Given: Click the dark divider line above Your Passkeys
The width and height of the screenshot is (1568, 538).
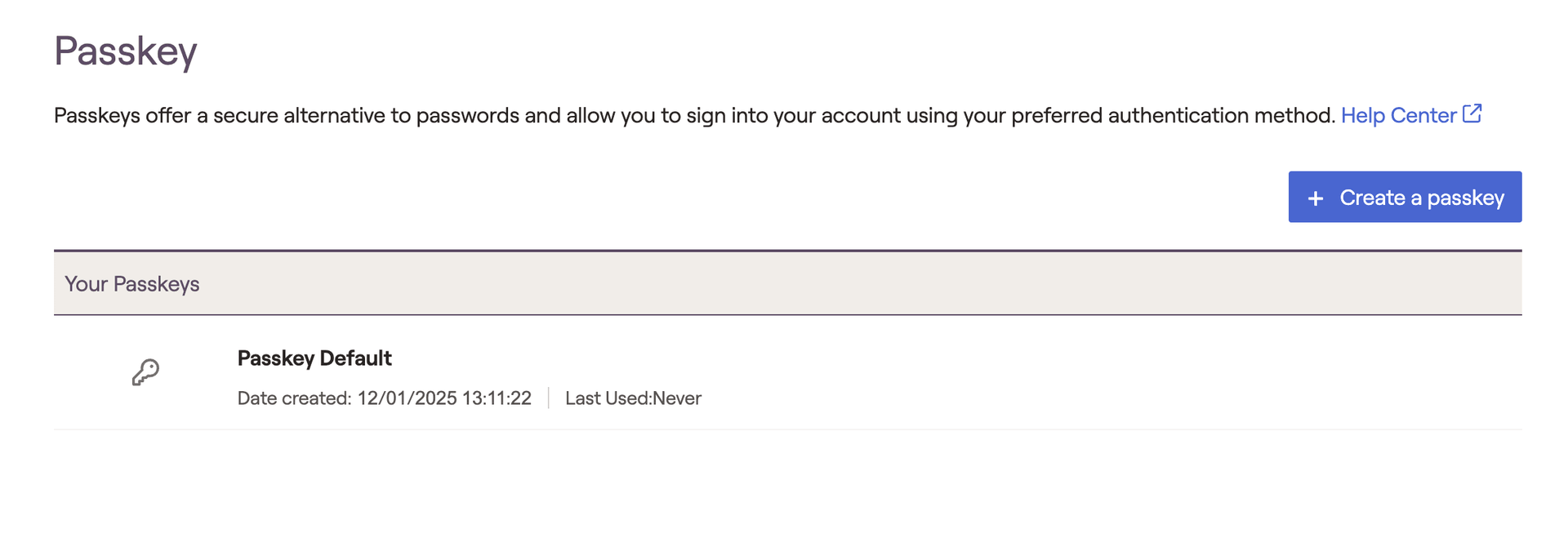Looking at the screenshot, I should click(787, 251).
